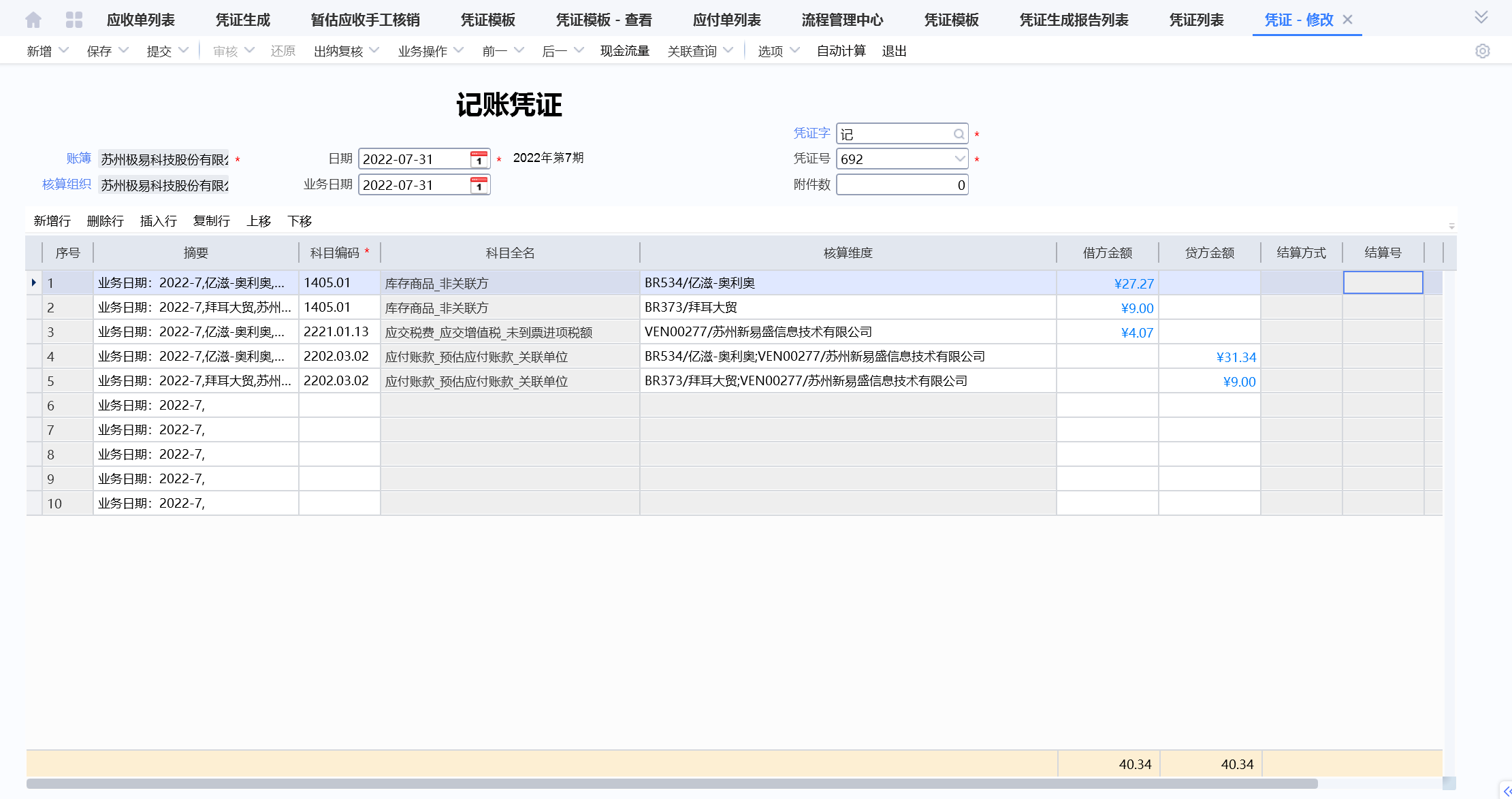Switch to 应付单列表 tab
This screenshot has width=1512, height=799.
click(727, 20)
